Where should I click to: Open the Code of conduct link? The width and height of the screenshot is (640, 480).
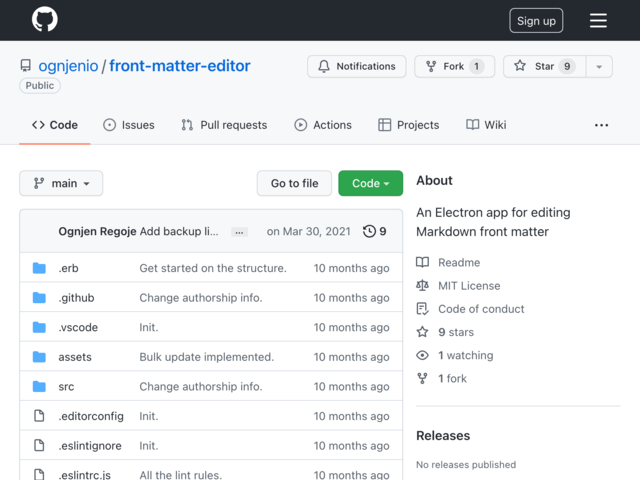[481, 309]
